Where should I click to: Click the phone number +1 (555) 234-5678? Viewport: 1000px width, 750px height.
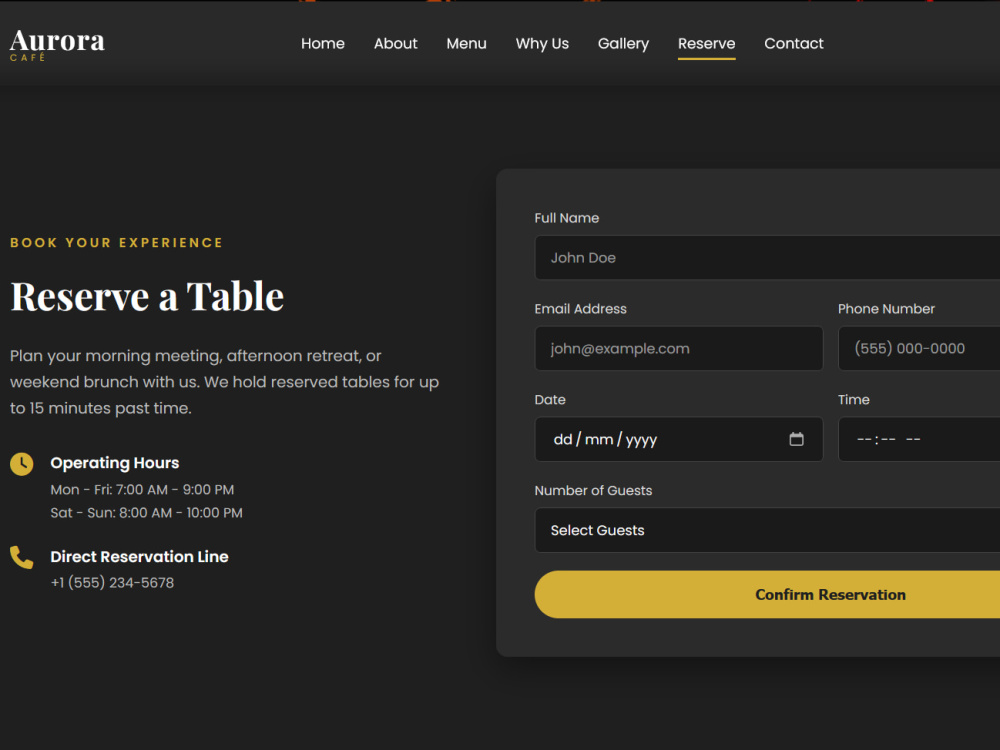coord(112,583)
